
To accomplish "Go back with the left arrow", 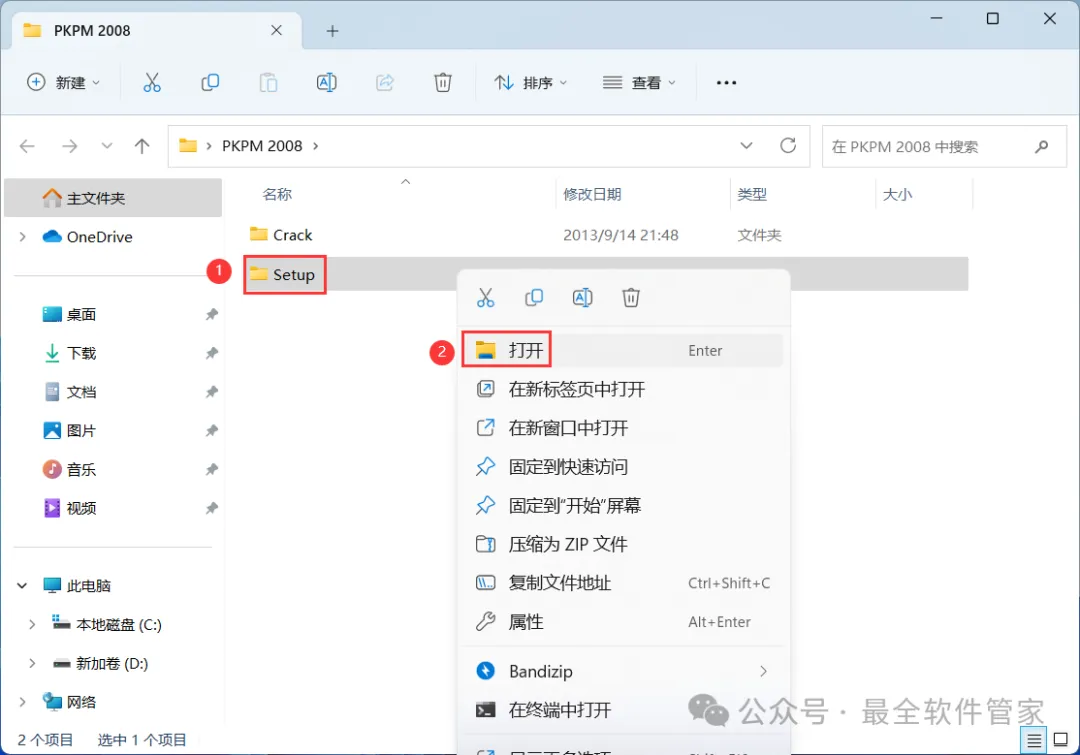I will 28,146.
